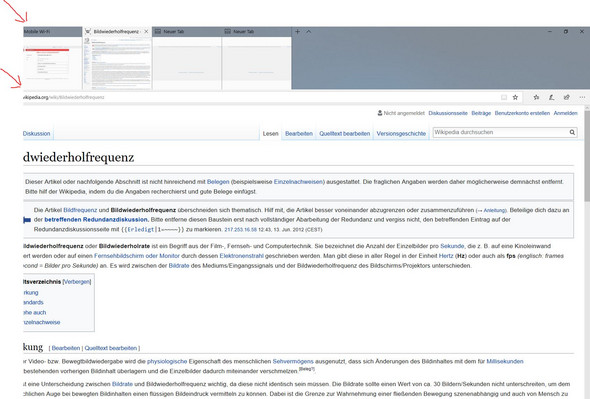Open the Diskussion page tab
This screenshot has width=590, height=399.
point(36,134)
